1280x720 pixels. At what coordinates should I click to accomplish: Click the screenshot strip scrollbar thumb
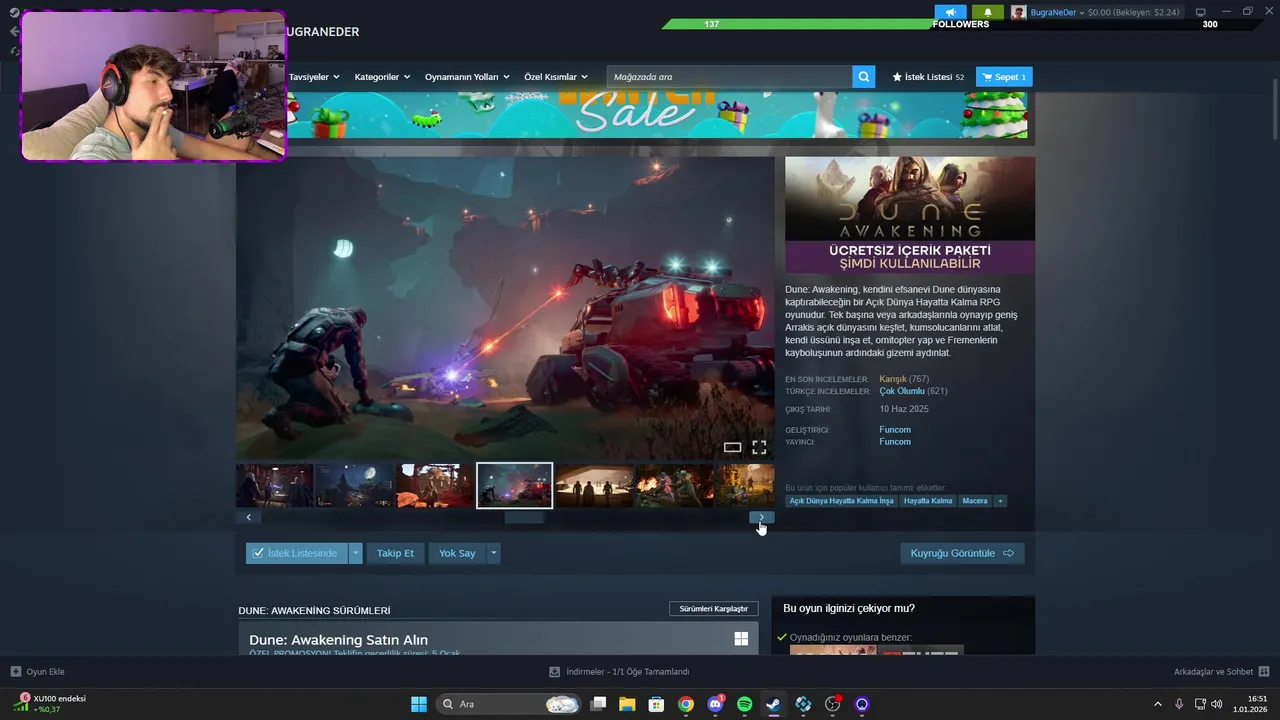tap(524, 517)
